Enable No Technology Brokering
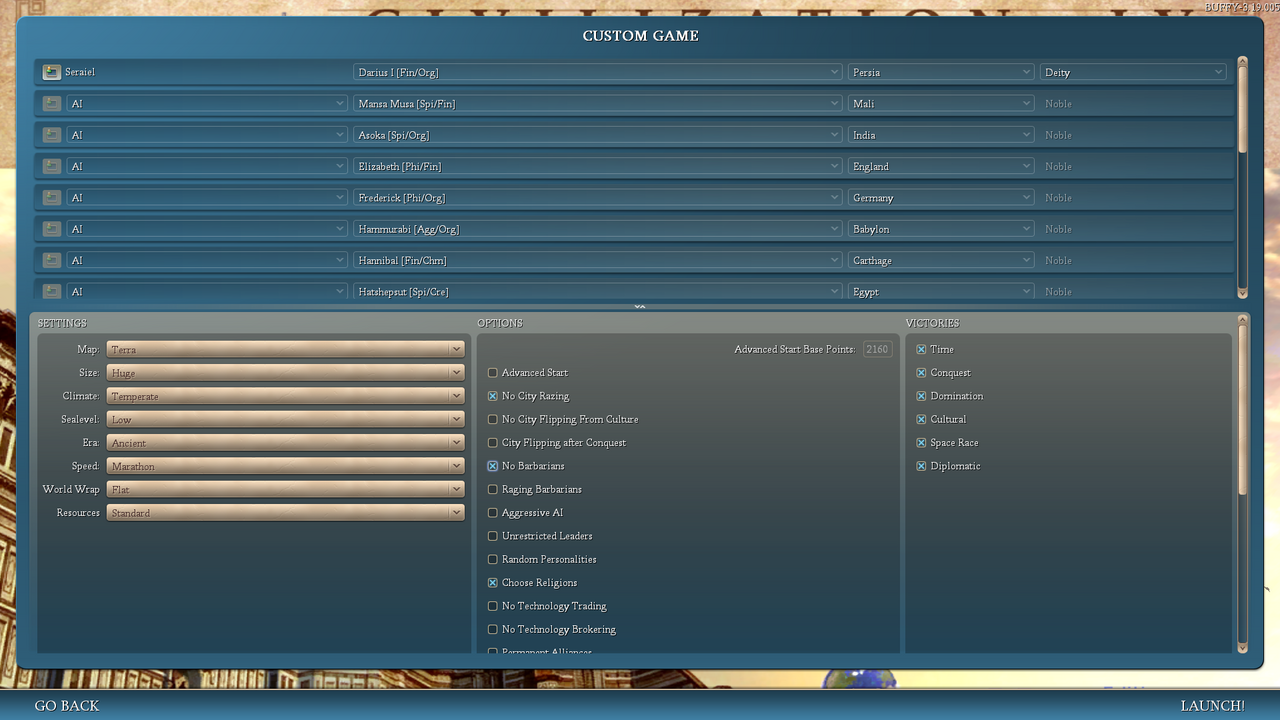The width and height of the screenshot is (1280, 720). point(492,629)
